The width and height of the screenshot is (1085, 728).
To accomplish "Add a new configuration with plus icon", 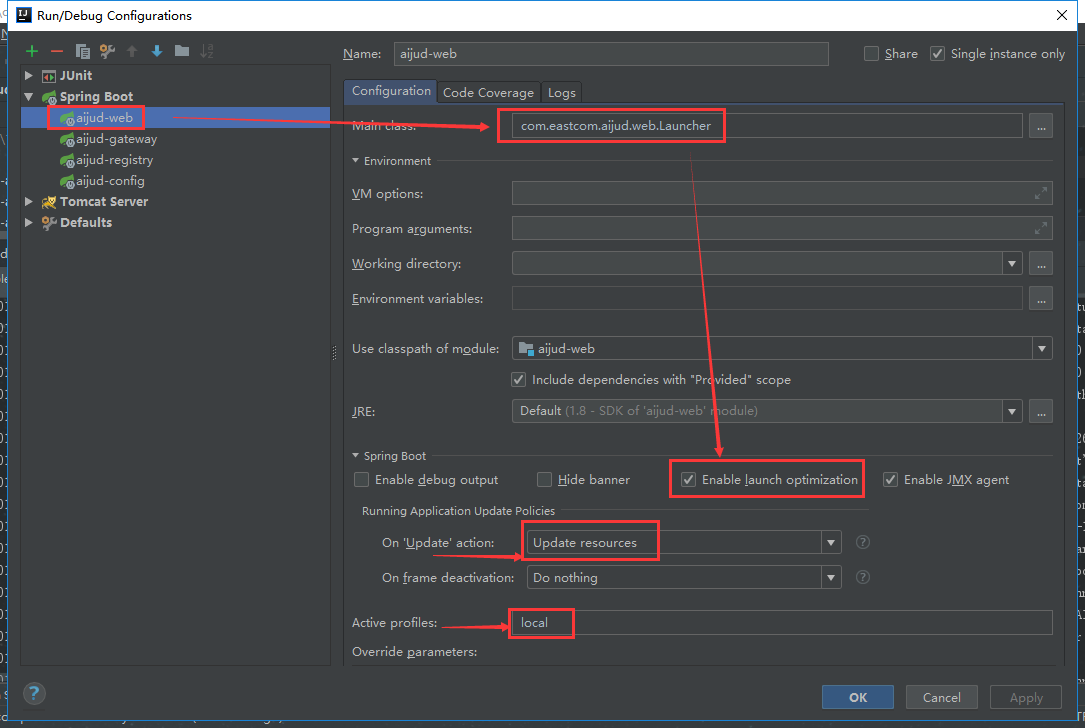I will [32, 51].
